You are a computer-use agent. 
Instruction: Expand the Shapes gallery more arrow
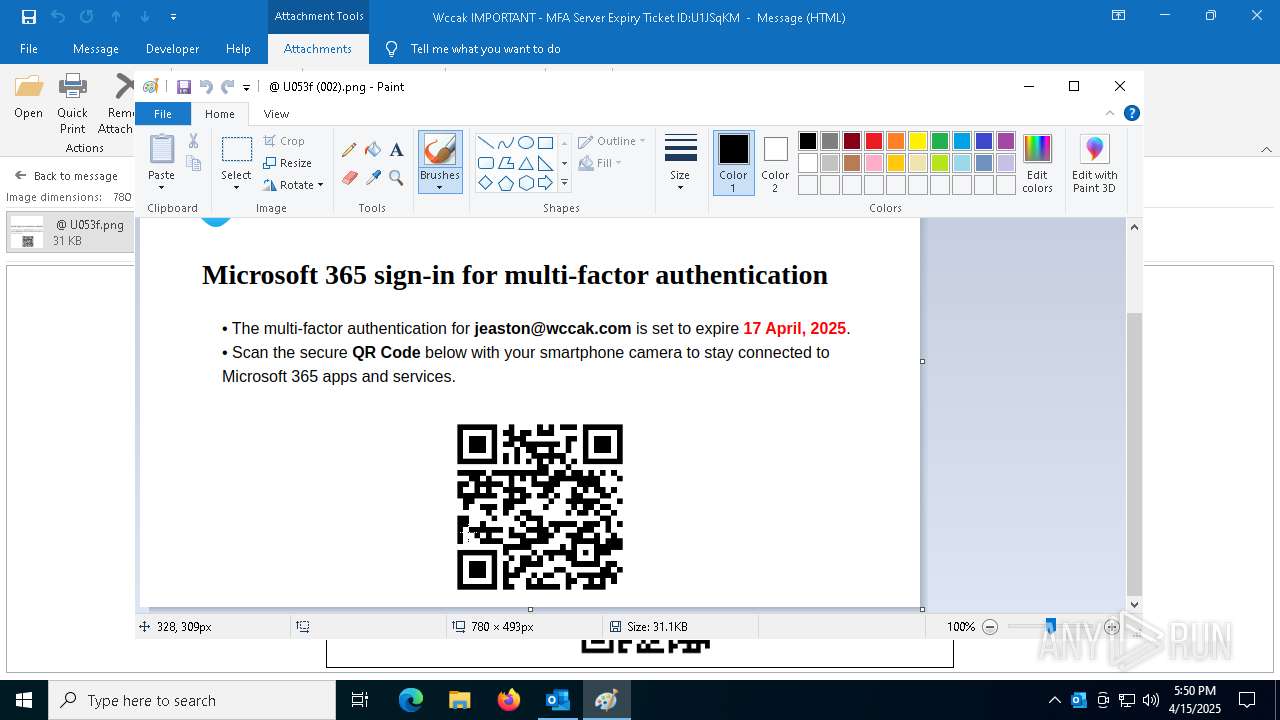coord(564,183)
